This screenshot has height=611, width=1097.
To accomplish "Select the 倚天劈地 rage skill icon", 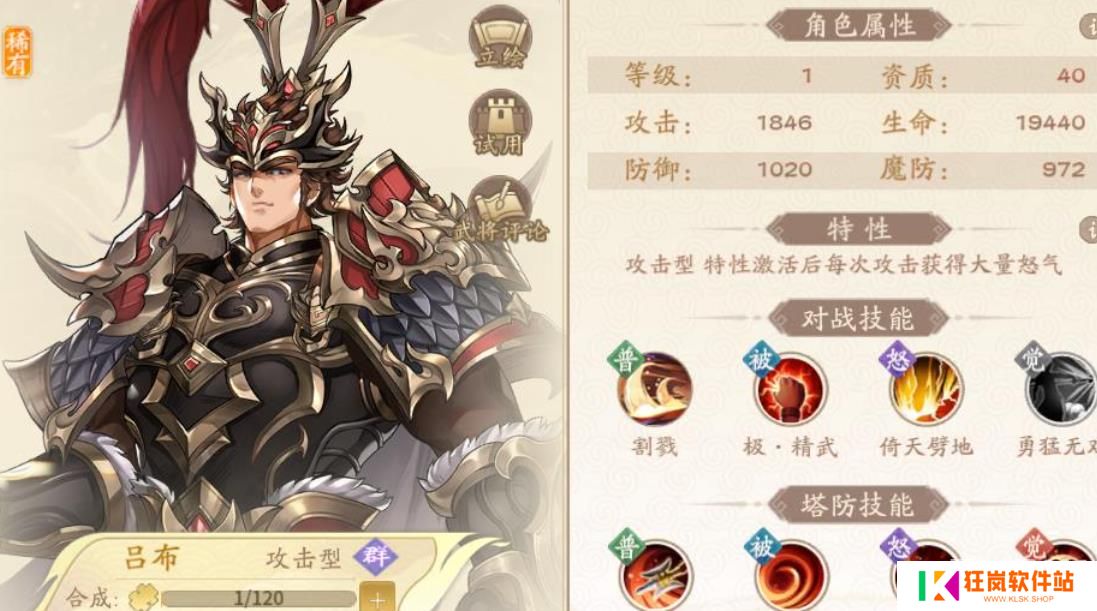I will 926,389.
